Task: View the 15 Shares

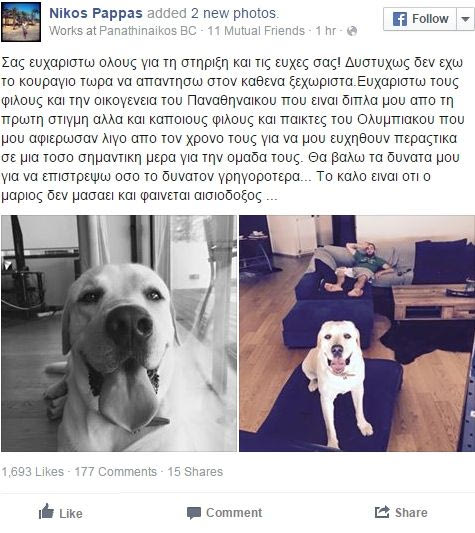Action: coord(195,472)
